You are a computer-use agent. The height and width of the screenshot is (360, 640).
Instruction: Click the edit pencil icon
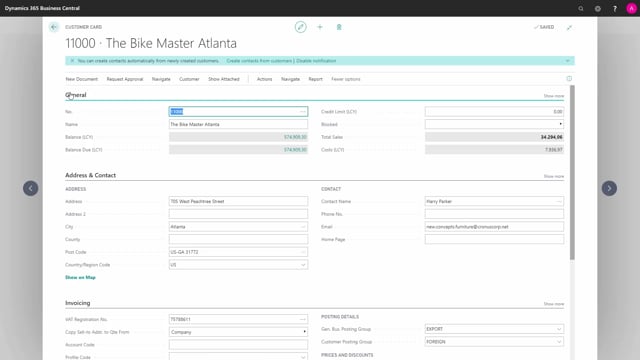click(x=300, y=27)
